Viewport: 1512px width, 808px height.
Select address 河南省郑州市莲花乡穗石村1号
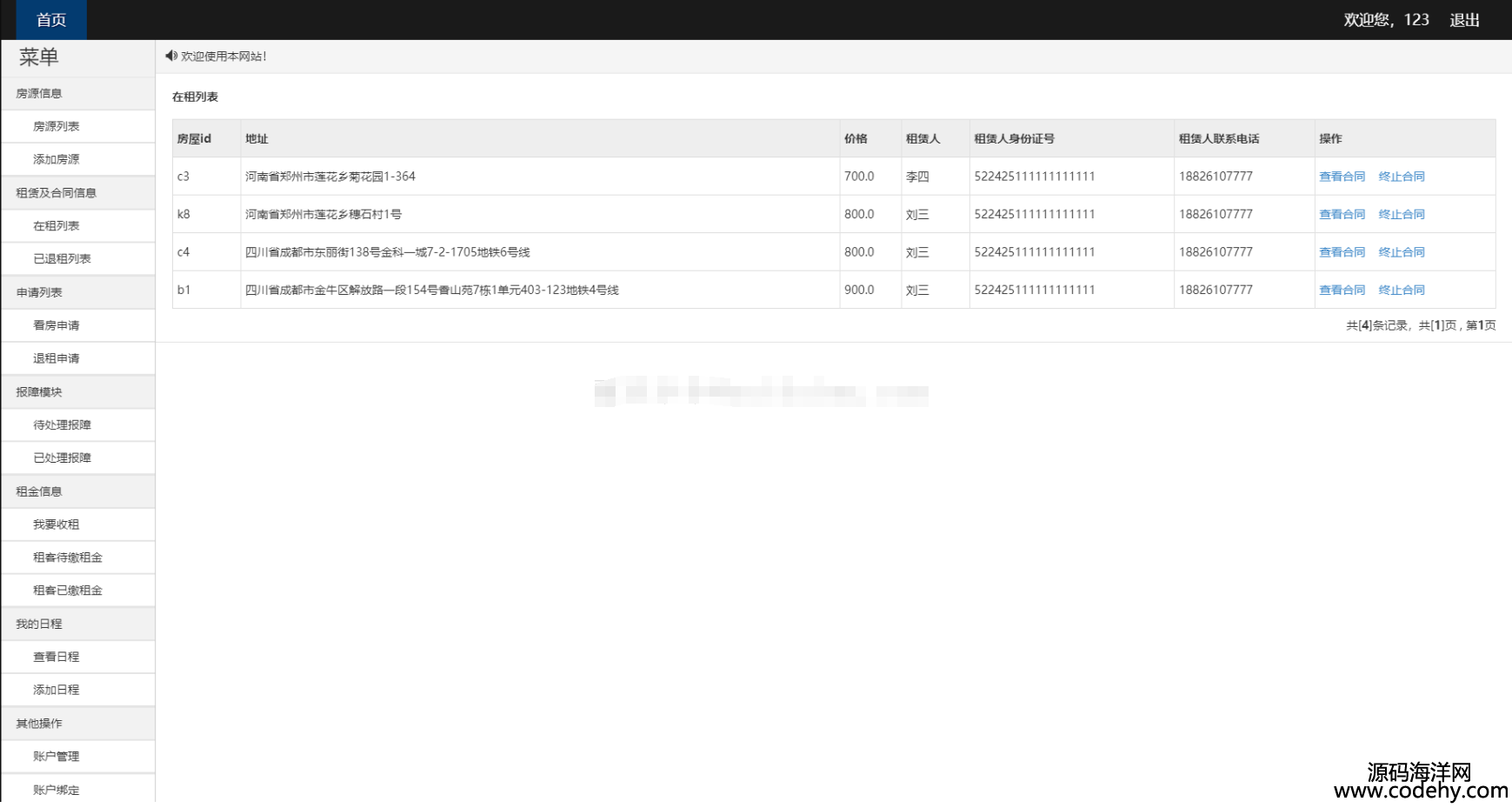tap(323, 214)
